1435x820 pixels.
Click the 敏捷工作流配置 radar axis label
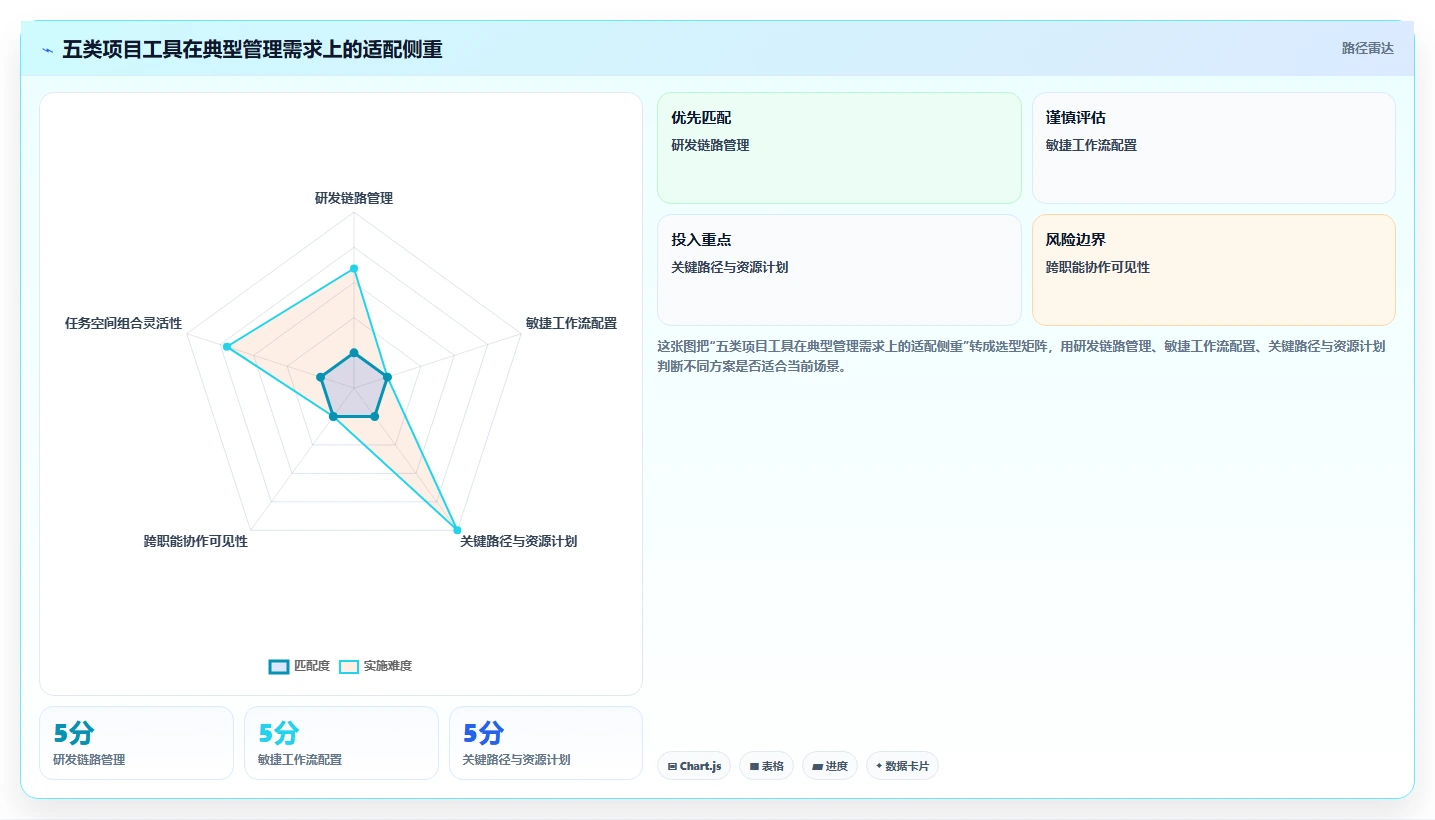[571, 323]
